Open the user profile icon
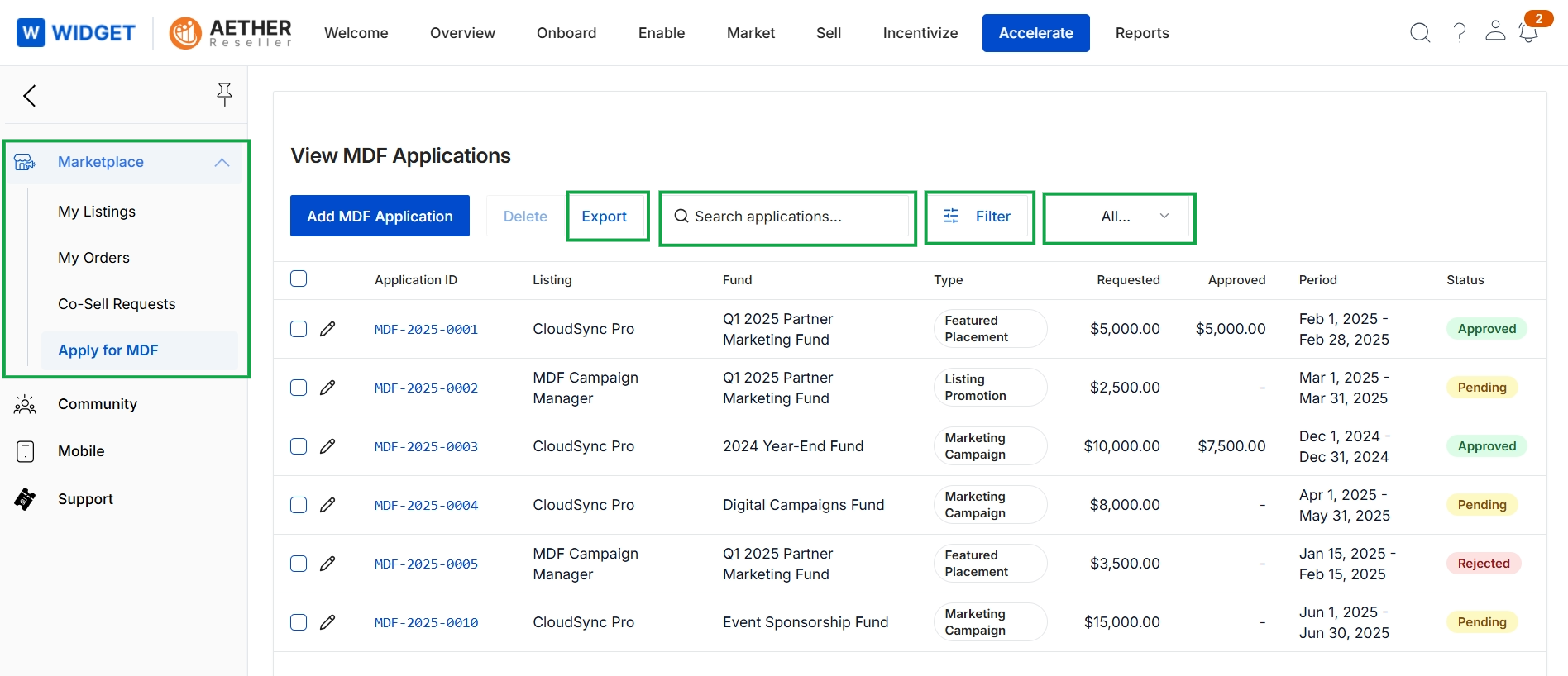This screenshot has width=1568, height=676. pyautogui.click(x=1495, y=31)
